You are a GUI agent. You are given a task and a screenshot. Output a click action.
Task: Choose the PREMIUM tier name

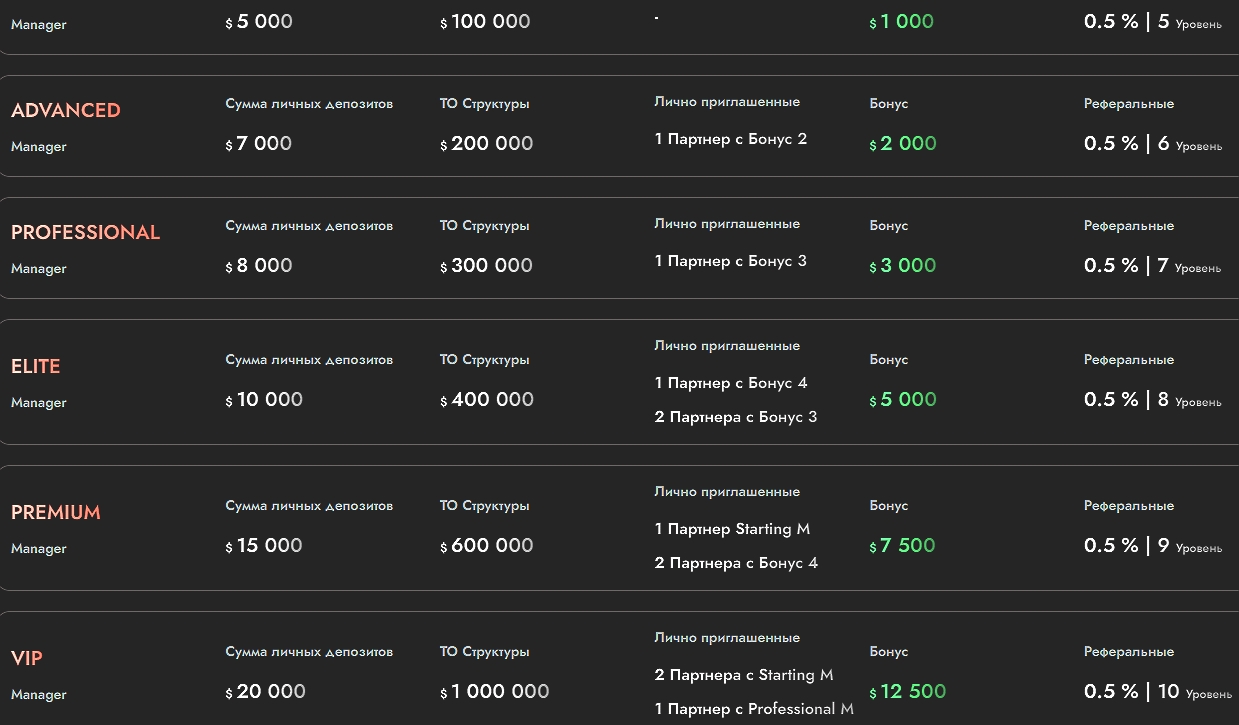pyautogui.click(x=56, y=512)
